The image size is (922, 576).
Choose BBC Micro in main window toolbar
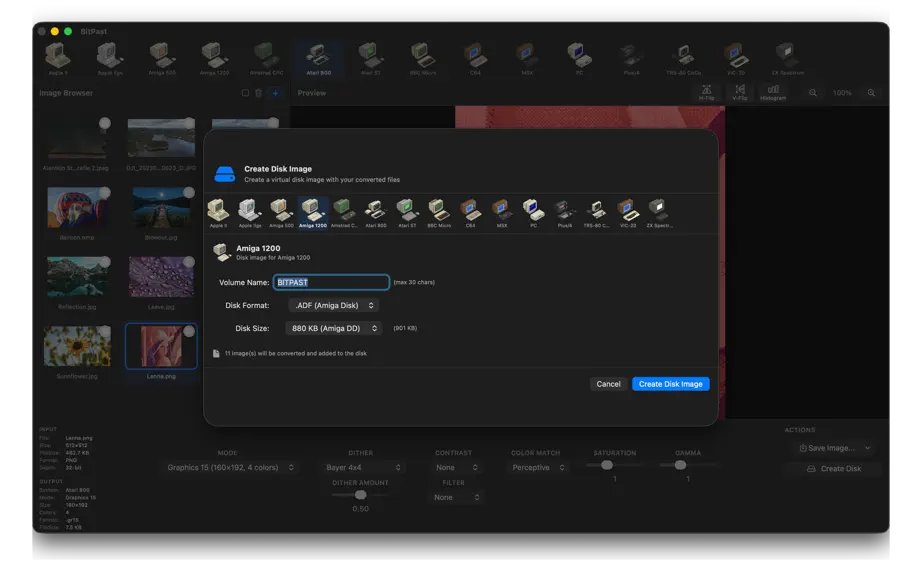(x=422, y=59)
